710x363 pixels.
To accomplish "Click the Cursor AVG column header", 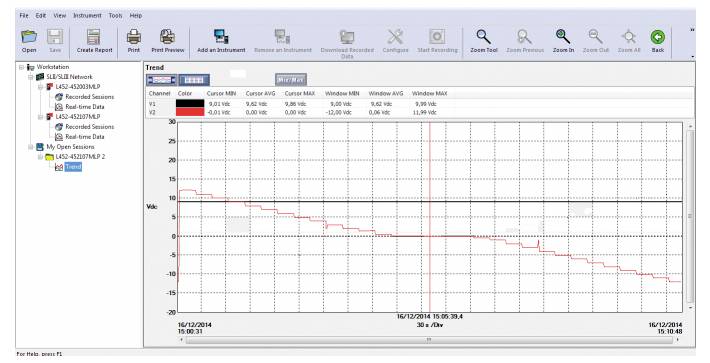I will (x=260, y=93).
